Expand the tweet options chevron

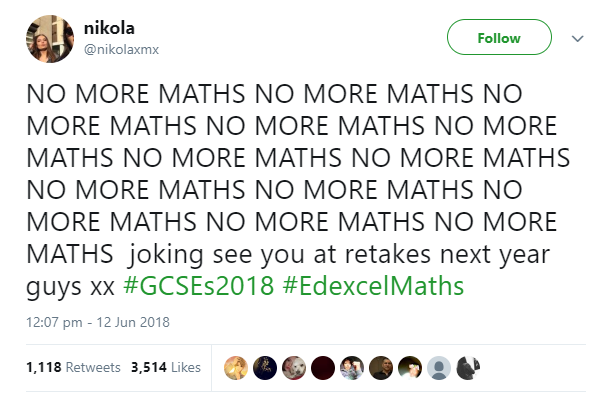coord(577,38)
